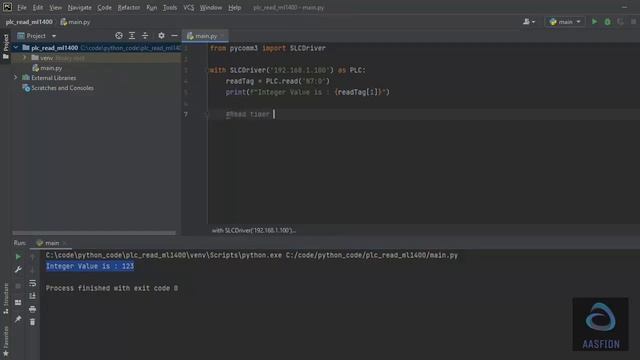Click Project panel horizontal scrollbar
The width and height of the screenshot is (640, 360).
point(94,233)
